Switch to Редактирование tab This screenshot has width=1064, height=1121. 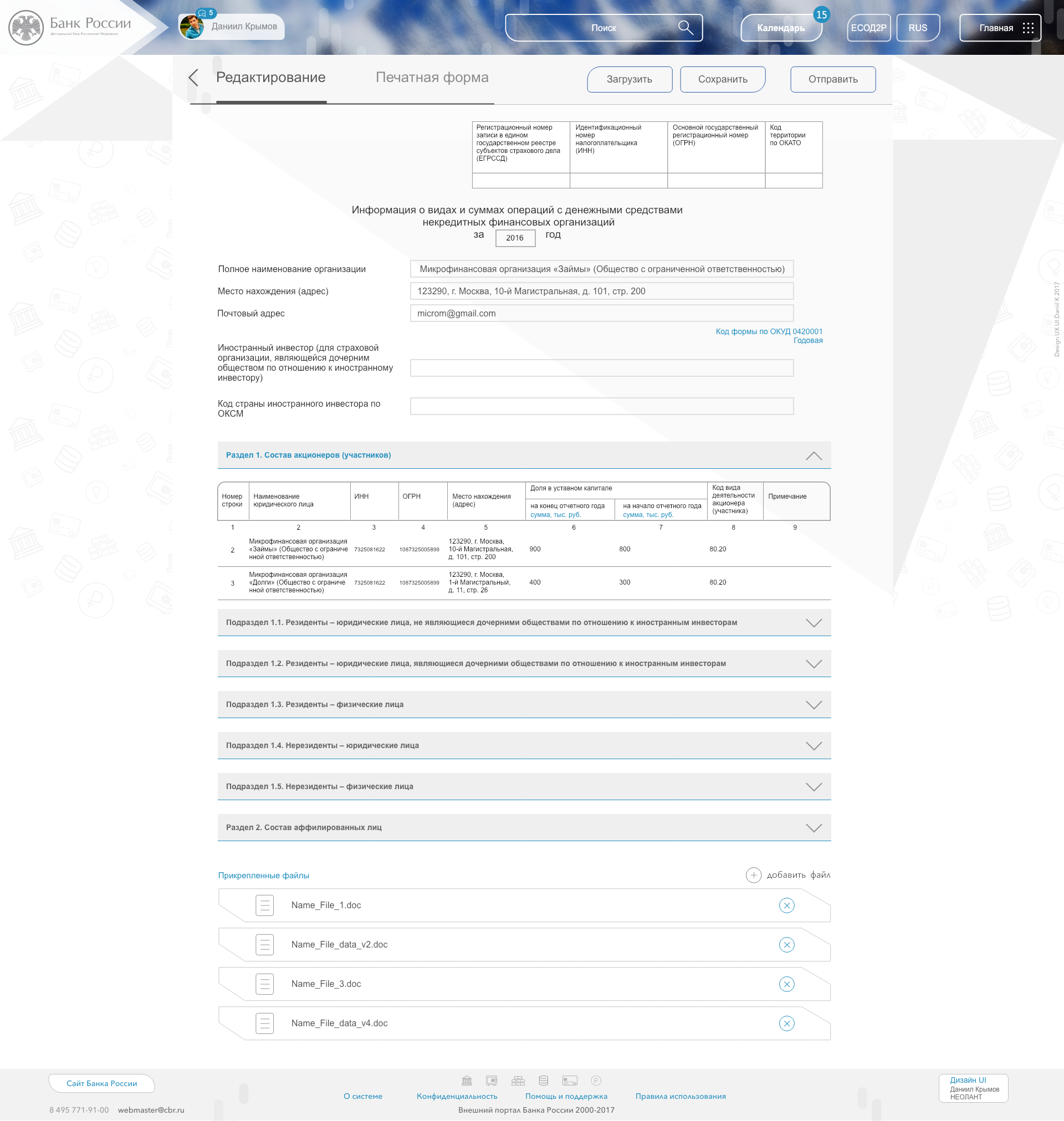(x=270, y=78)
